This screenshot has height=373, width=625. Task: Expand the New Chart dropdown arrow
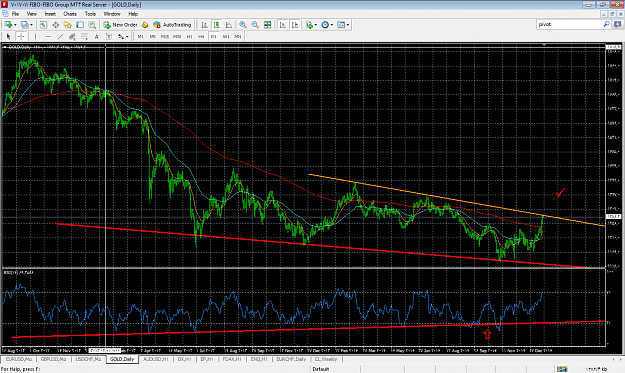point(15,25)
